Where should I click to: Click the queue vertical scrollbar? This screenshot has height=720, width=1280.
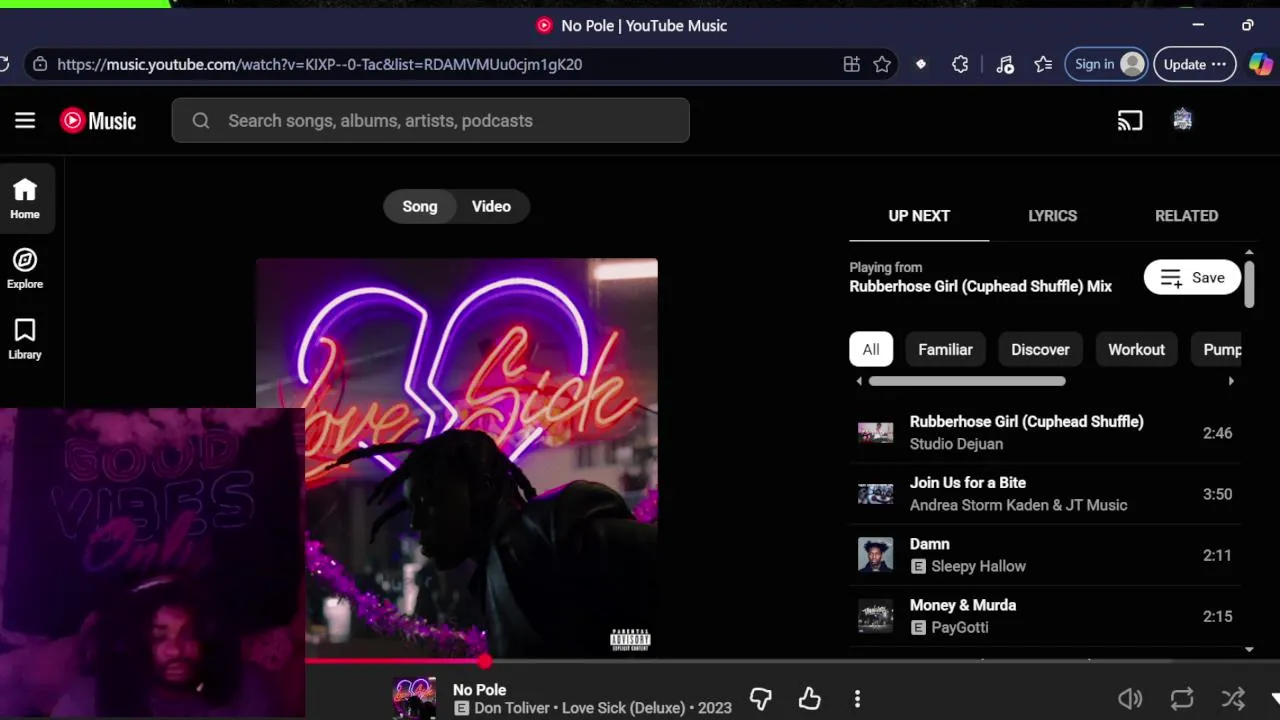coord(1249,284)
